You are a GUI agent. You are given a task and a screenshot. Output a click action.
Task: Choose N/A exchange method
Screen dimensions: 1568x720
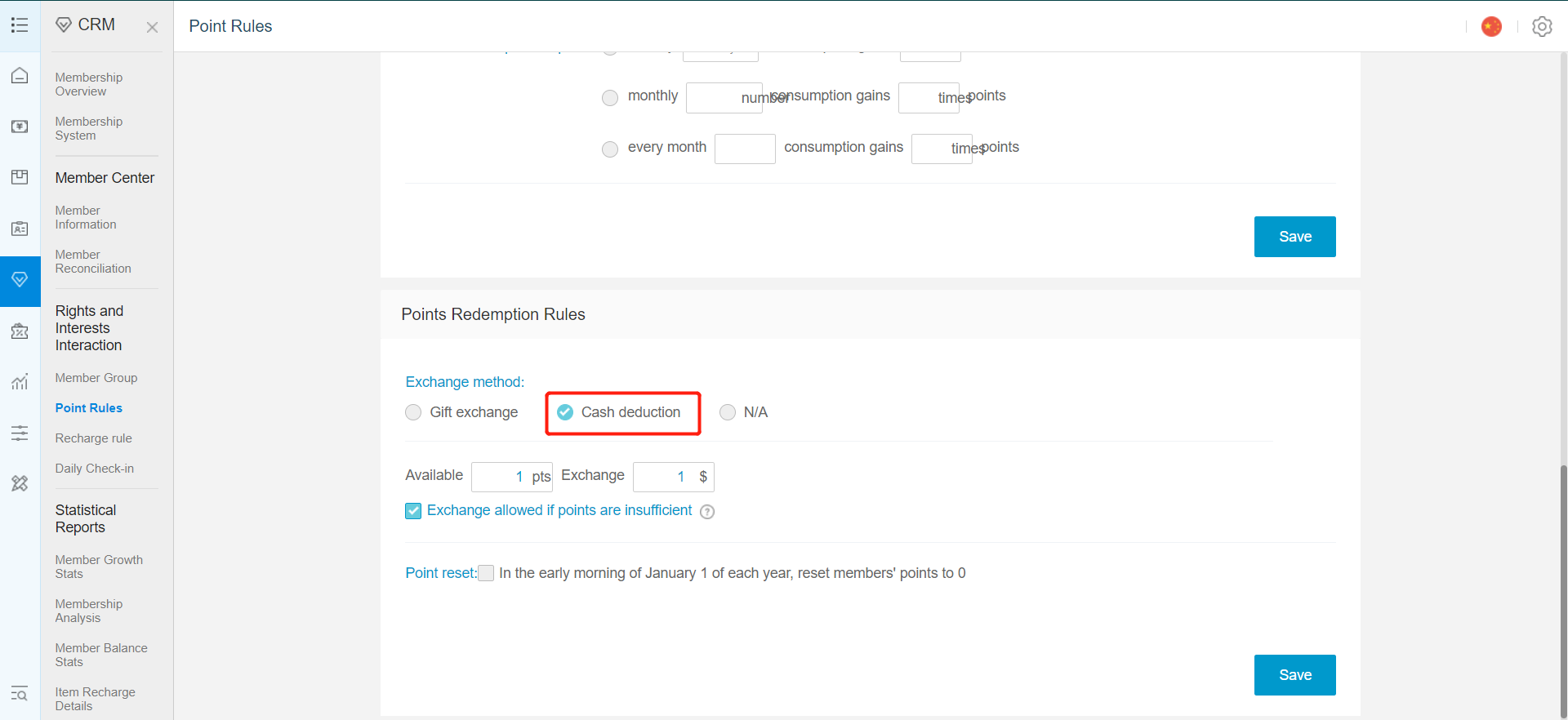pyautogui.click(x=728, y=412)
